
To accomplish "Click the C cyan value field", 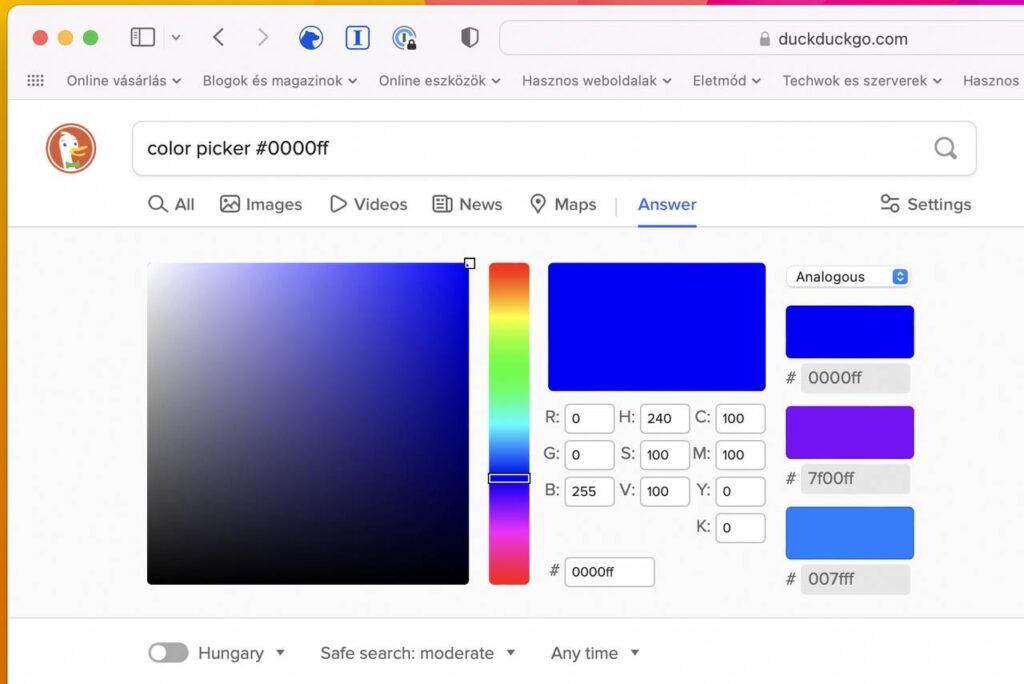I will (741, 418).
